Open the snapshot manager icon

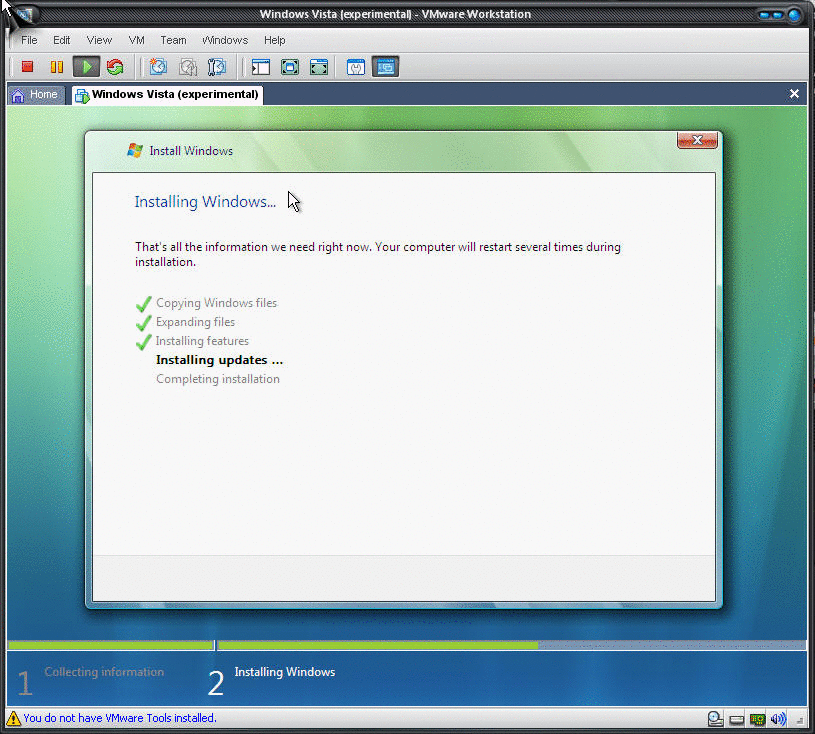pyautogui.click(x=217, y=67)
